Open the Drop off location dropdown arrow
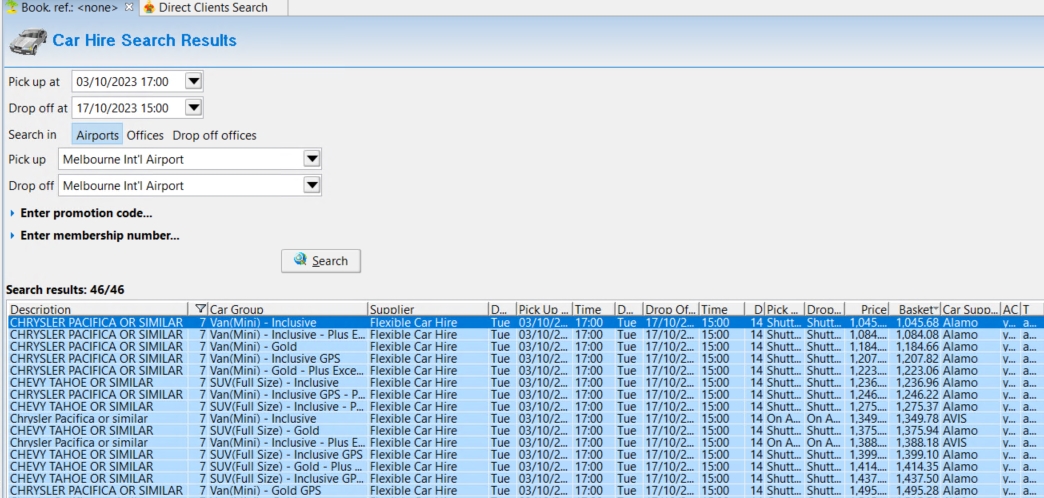 coord(311,186)
